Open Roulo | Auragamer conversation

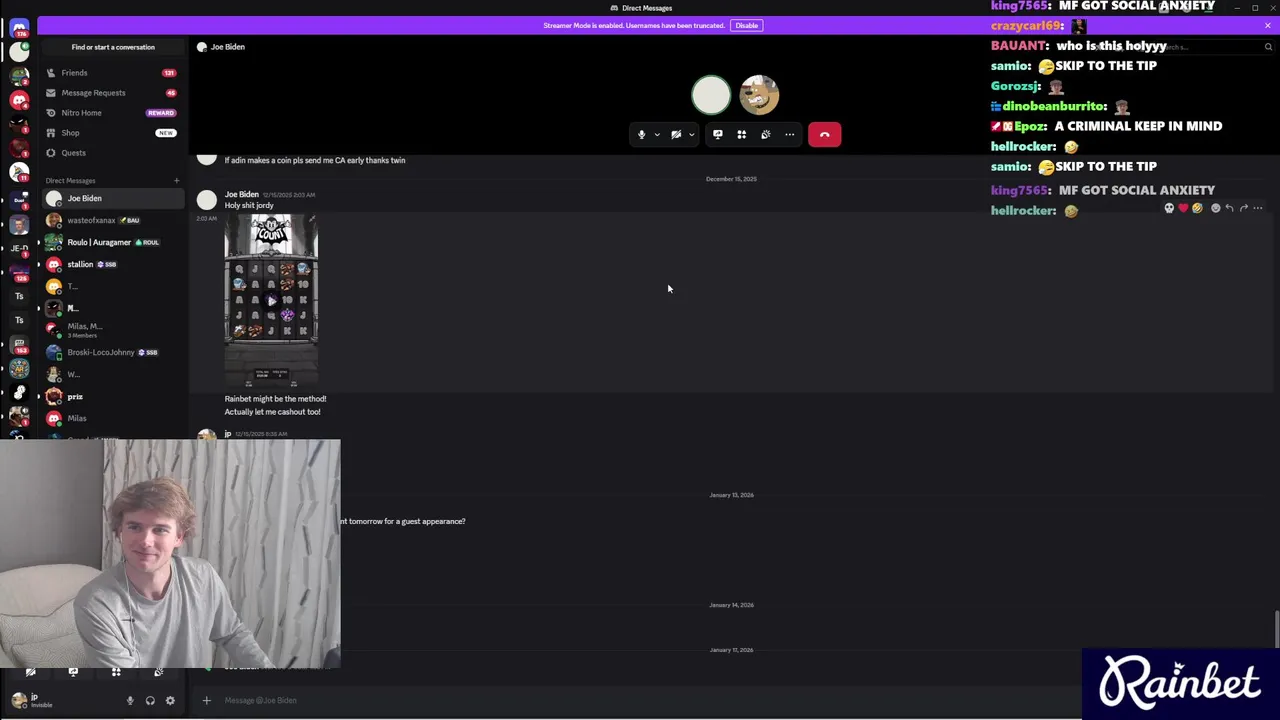coord(112,242)
